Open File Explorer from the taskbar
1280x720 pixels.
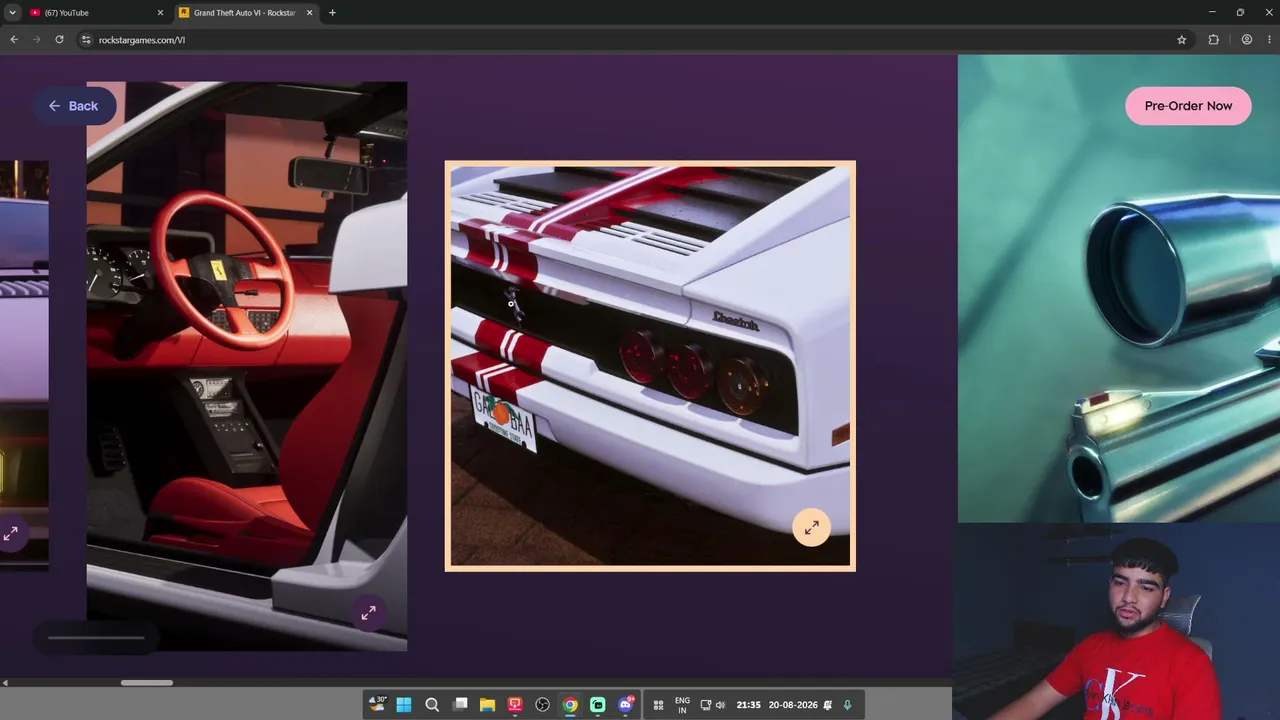[x=487, y=705]
